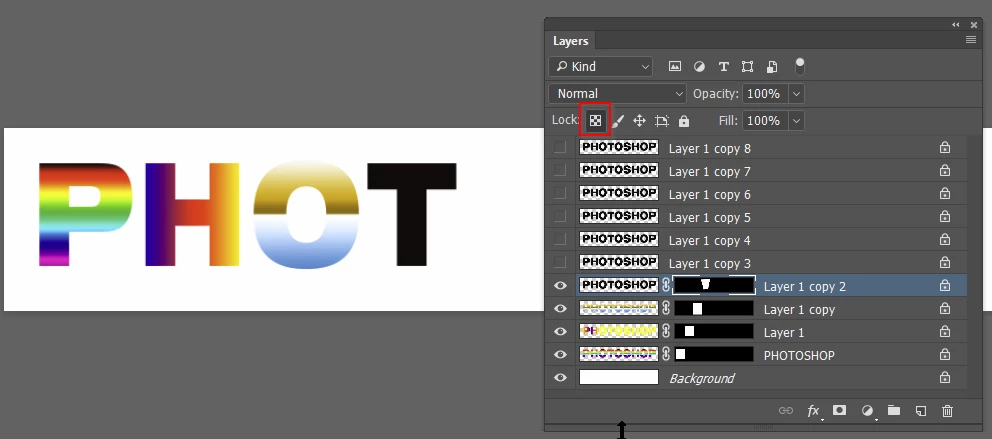The height and width of the screenshot is (439, 992).
Task: Create a new layer
Action: coord(921,411)
